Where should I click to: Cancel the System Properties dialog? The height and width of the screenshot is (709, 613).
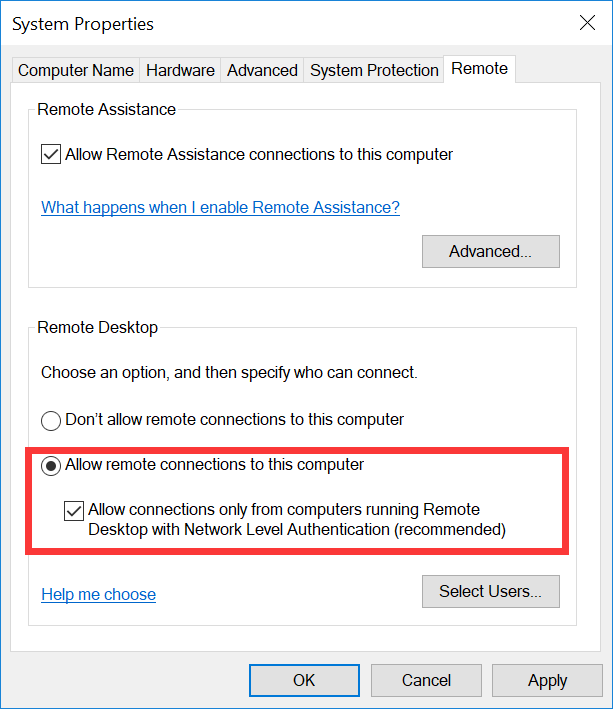[426, 680]
